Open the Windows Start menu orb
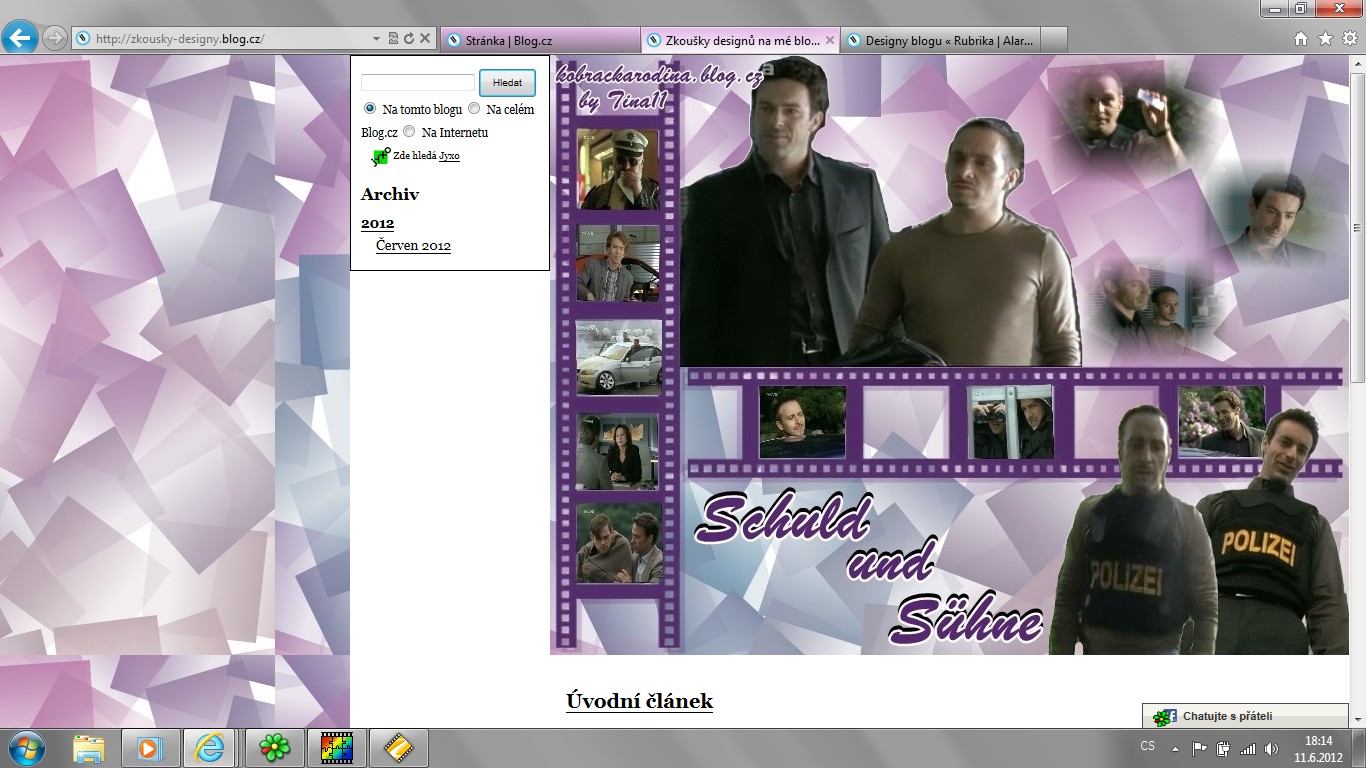 27,748
